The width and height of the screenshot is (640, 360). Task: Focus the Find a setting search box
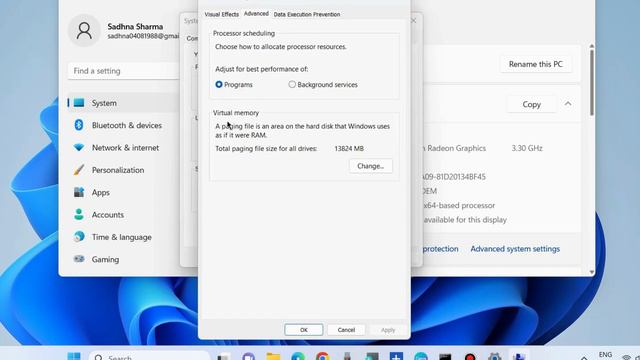click(123, 71)
